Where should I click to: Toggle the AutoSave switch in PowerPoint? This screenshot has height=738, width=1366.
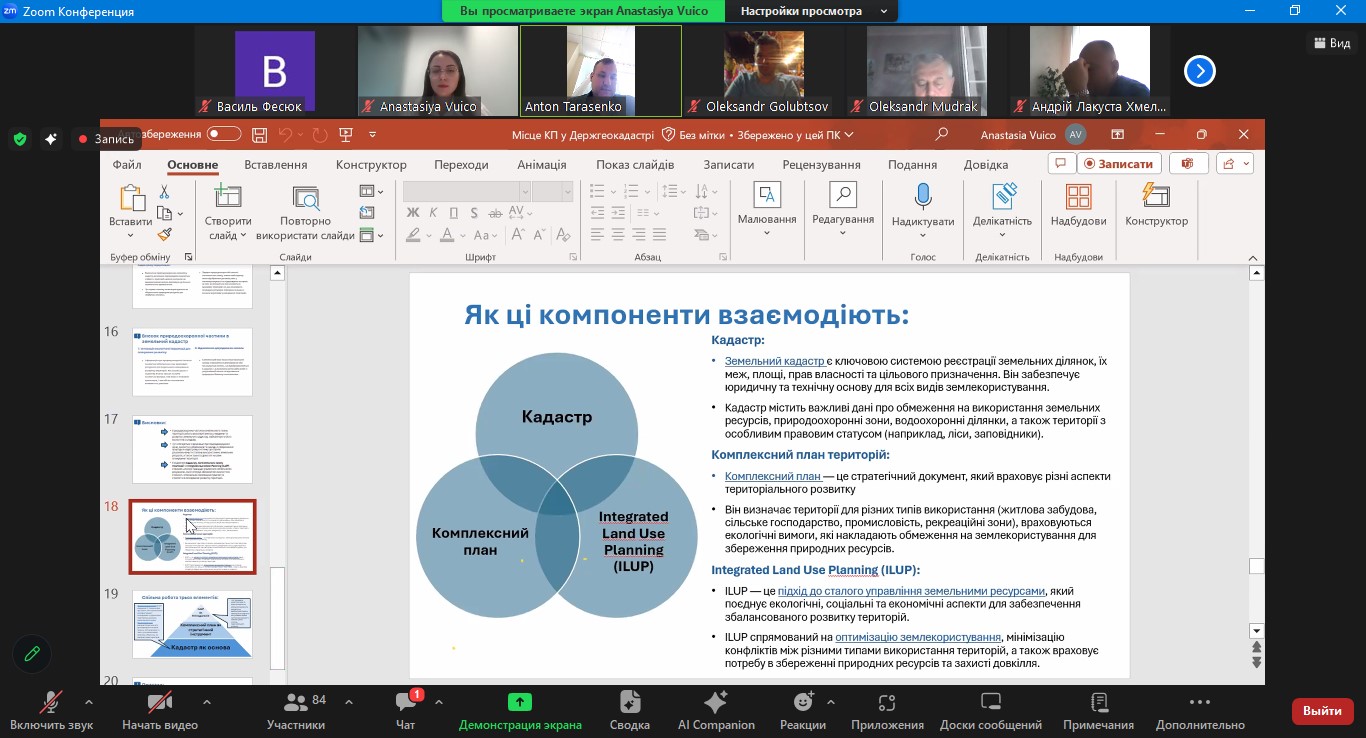click(x=224, y=134)
